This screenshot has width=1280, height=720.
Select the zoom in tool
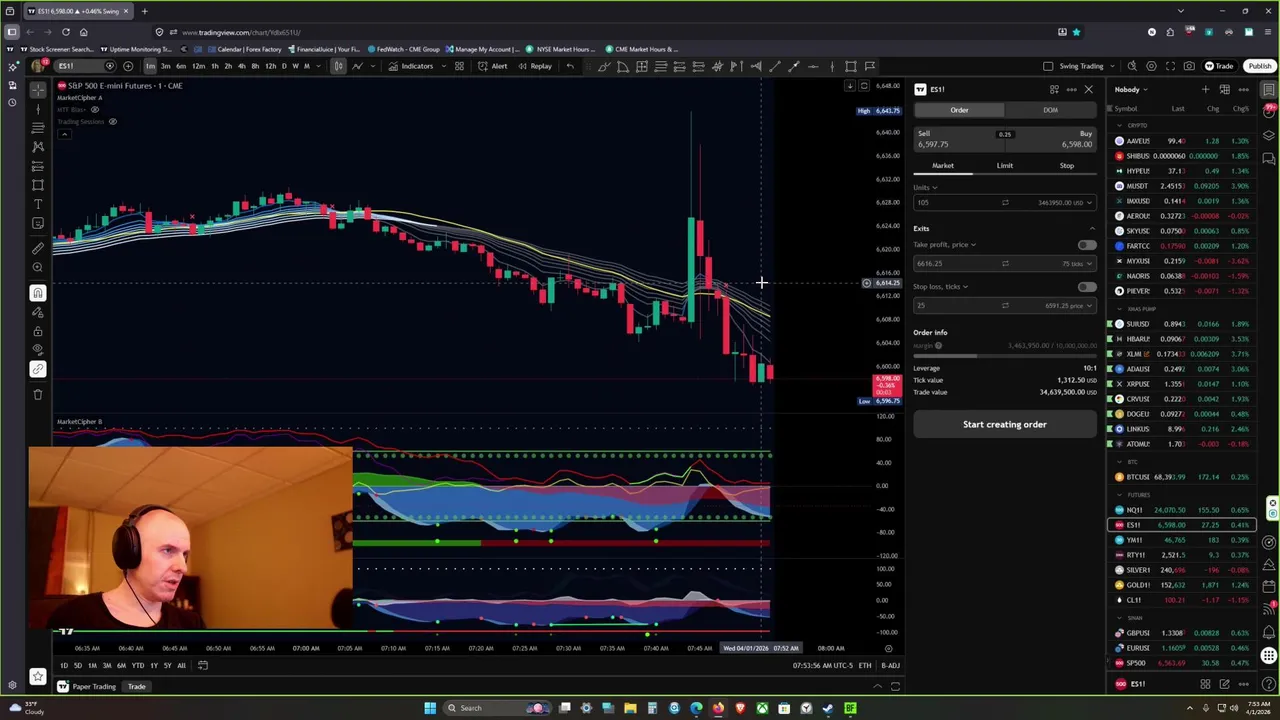coord(38,267)
